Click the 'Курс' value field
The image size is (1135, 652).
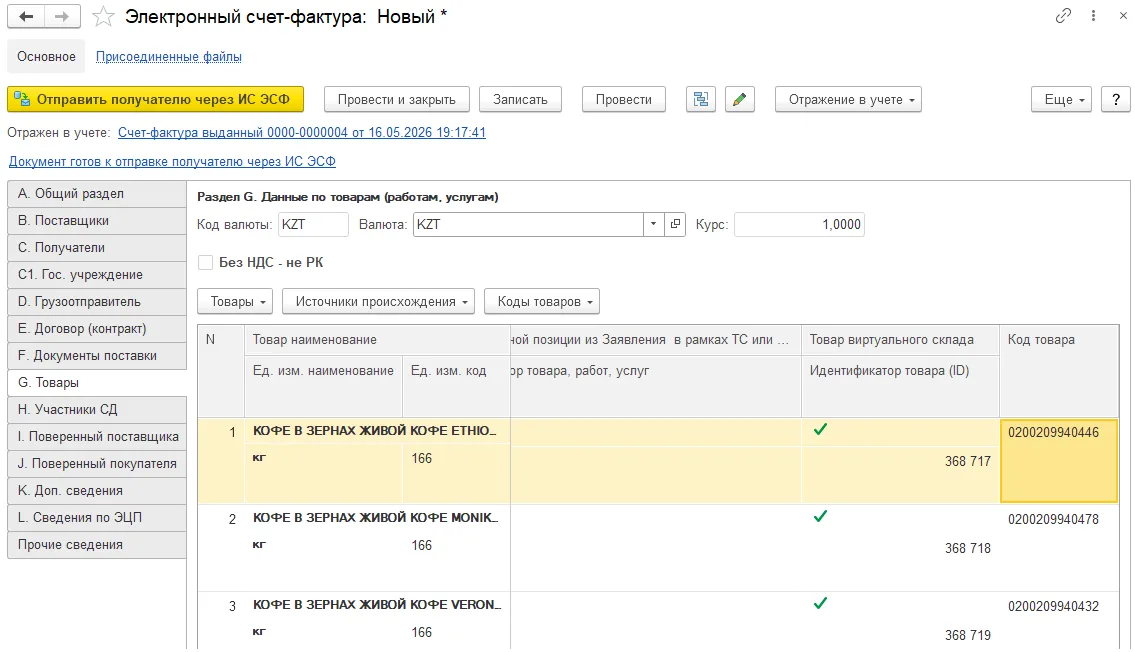point(799,224)
